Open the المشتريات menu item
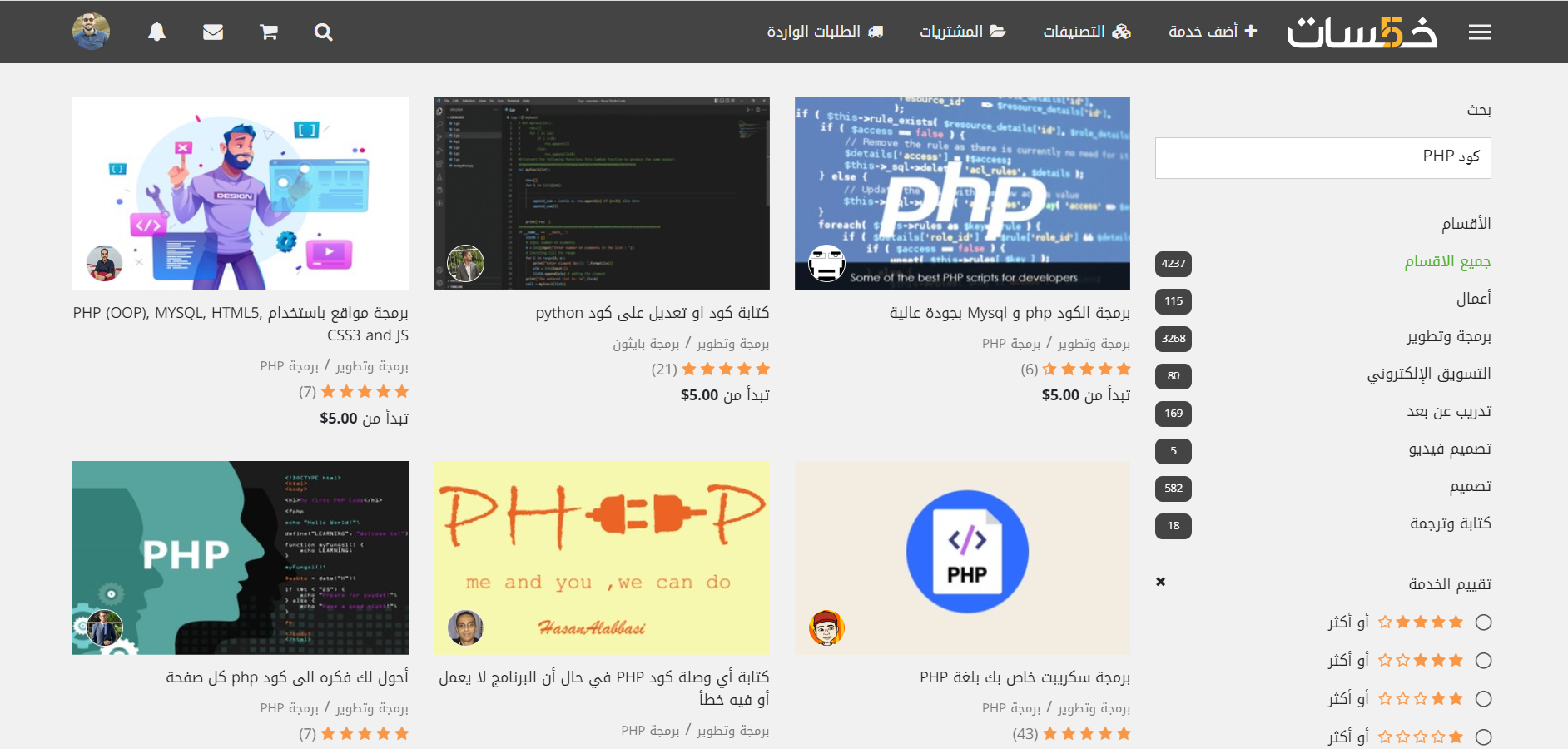 pos(963,32)
